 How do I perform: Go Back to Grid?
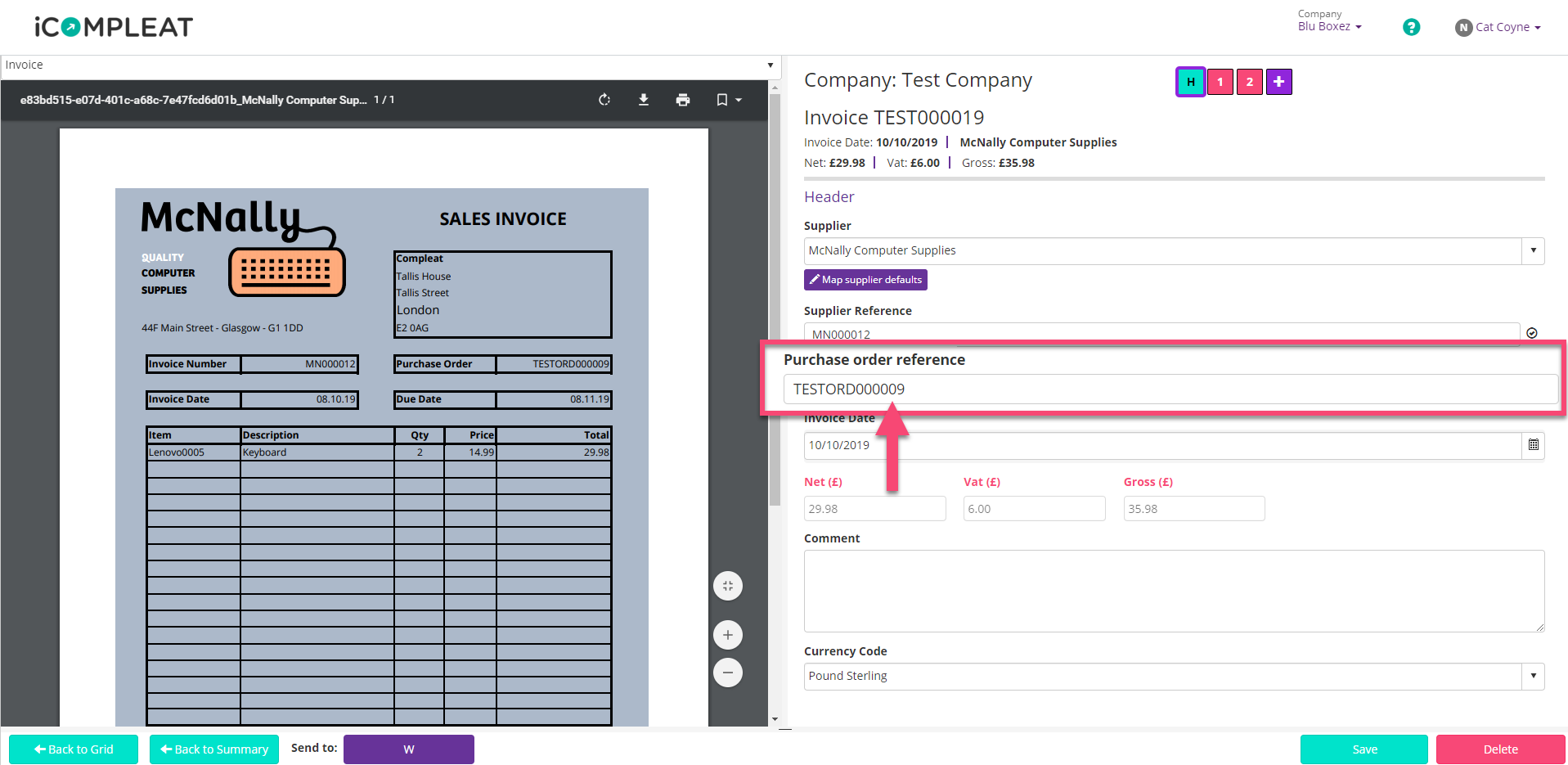(x=74, y=749)
